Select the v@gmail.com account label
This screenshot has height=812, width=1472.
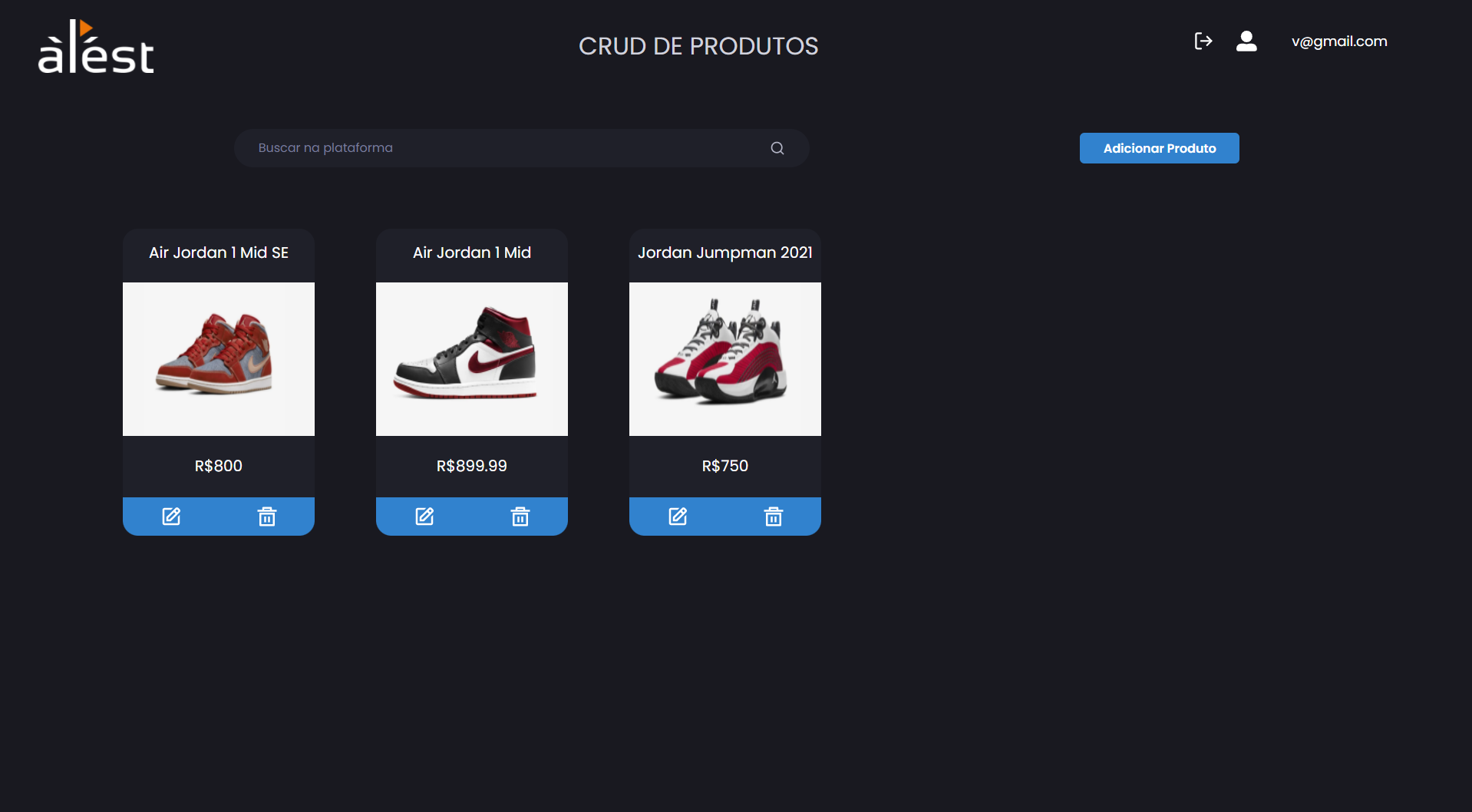pos(1339,41)
